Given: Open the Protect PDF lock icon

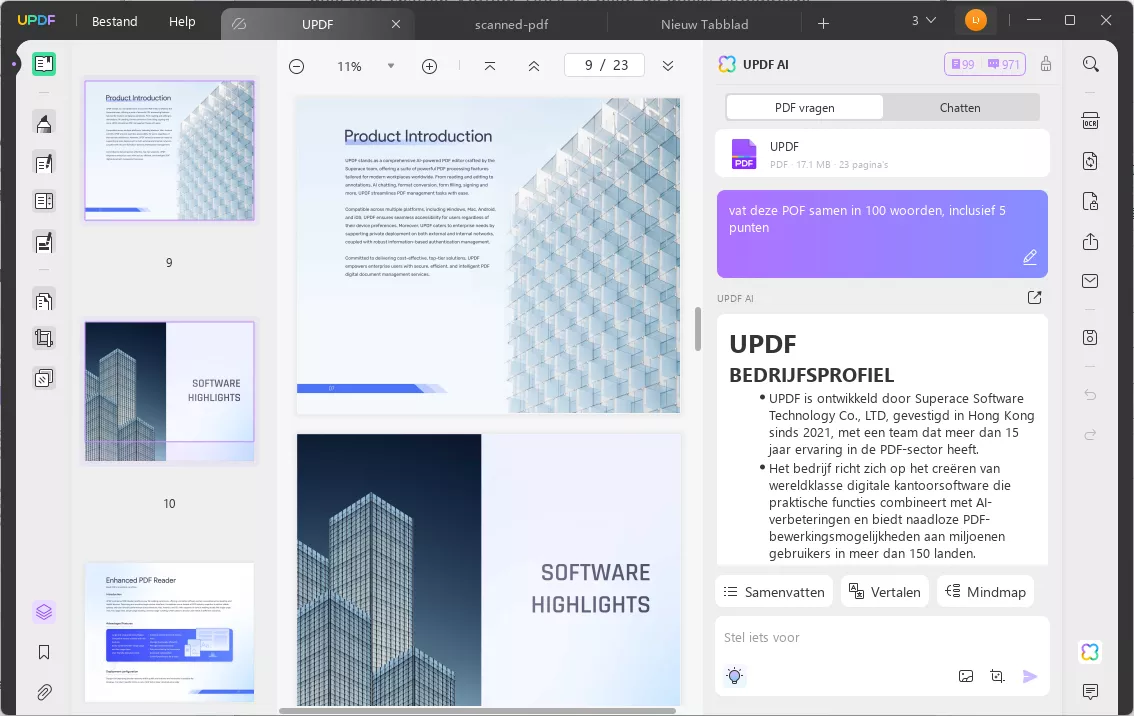Looking at the screenshot, I should pos(1091,201).
